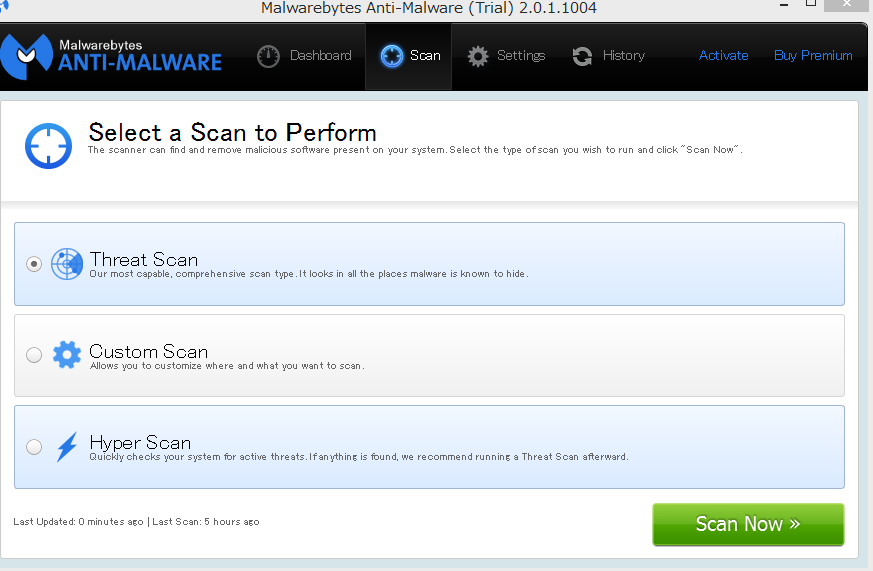Select the Hyper Scan radio button
The width and height of the screenshot is (873, 571).
[x=34, y=446]
